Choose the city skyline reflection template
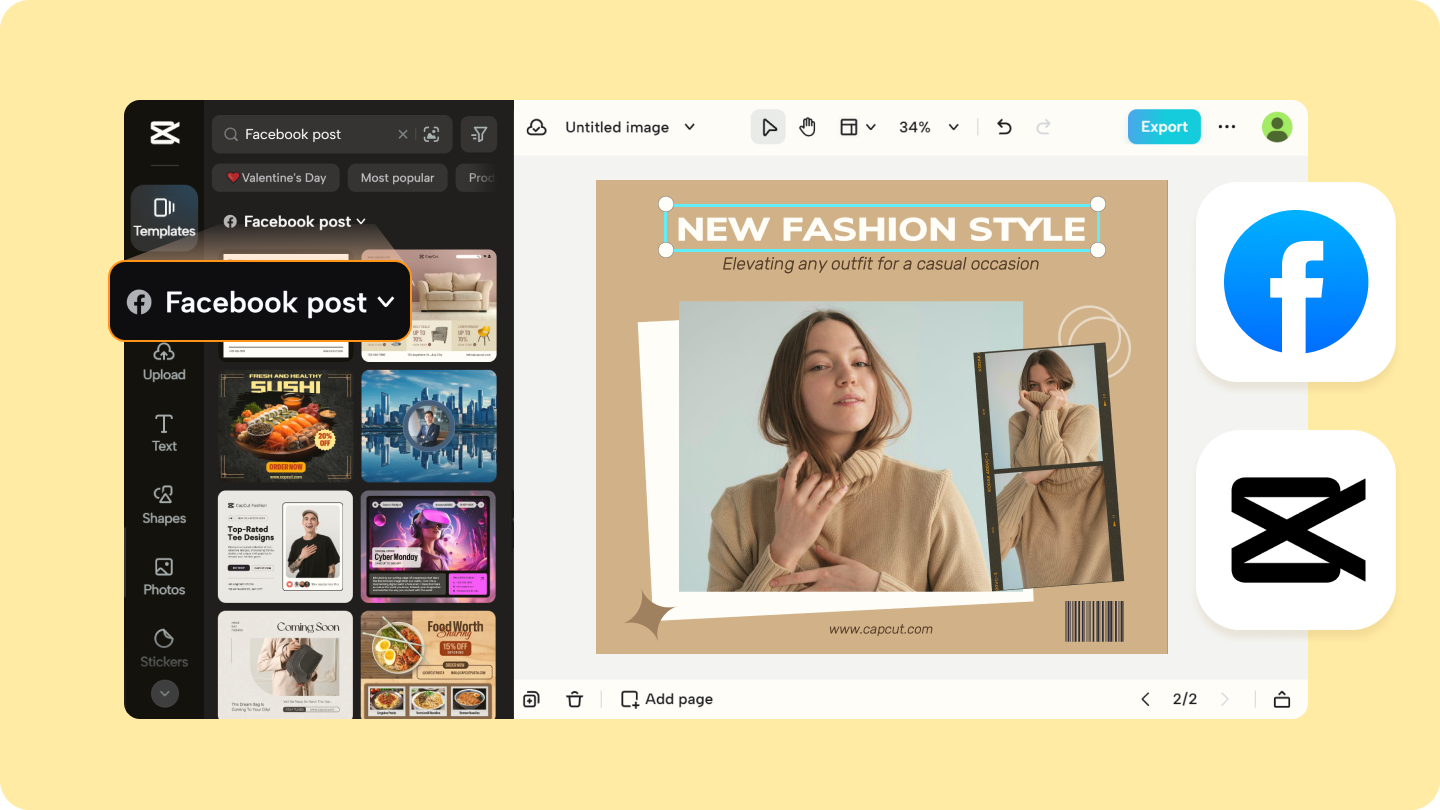Screen dimensions: 1440x810 point(429,426)
